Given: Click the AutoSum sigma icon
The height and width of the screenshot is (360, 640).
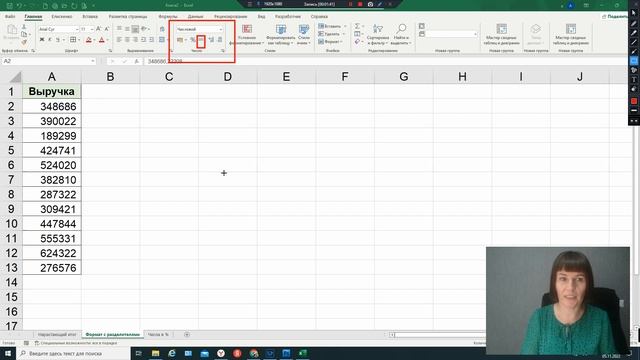Looking at the screenshot, I should coord(357,26).
